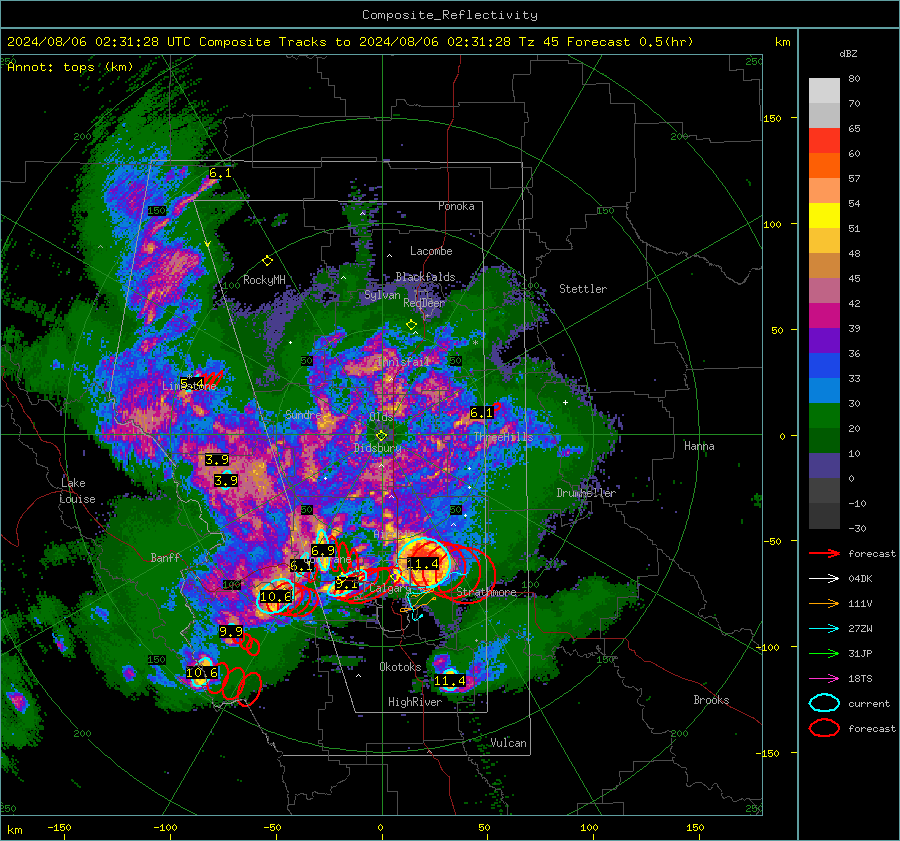Click the HighRiver city label
Screen dimensions: 900x841
point(415,702)
